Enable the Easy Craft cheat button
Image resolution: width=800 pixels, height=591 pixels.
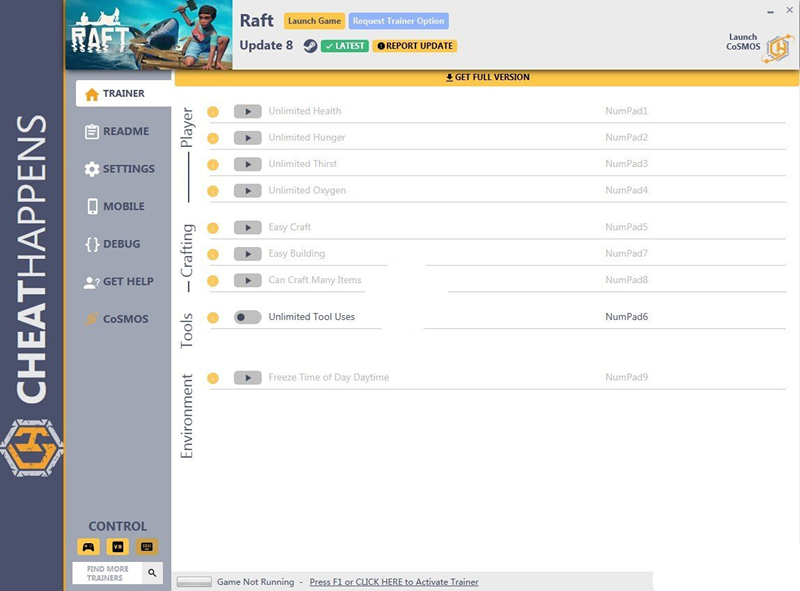[247, 228]
